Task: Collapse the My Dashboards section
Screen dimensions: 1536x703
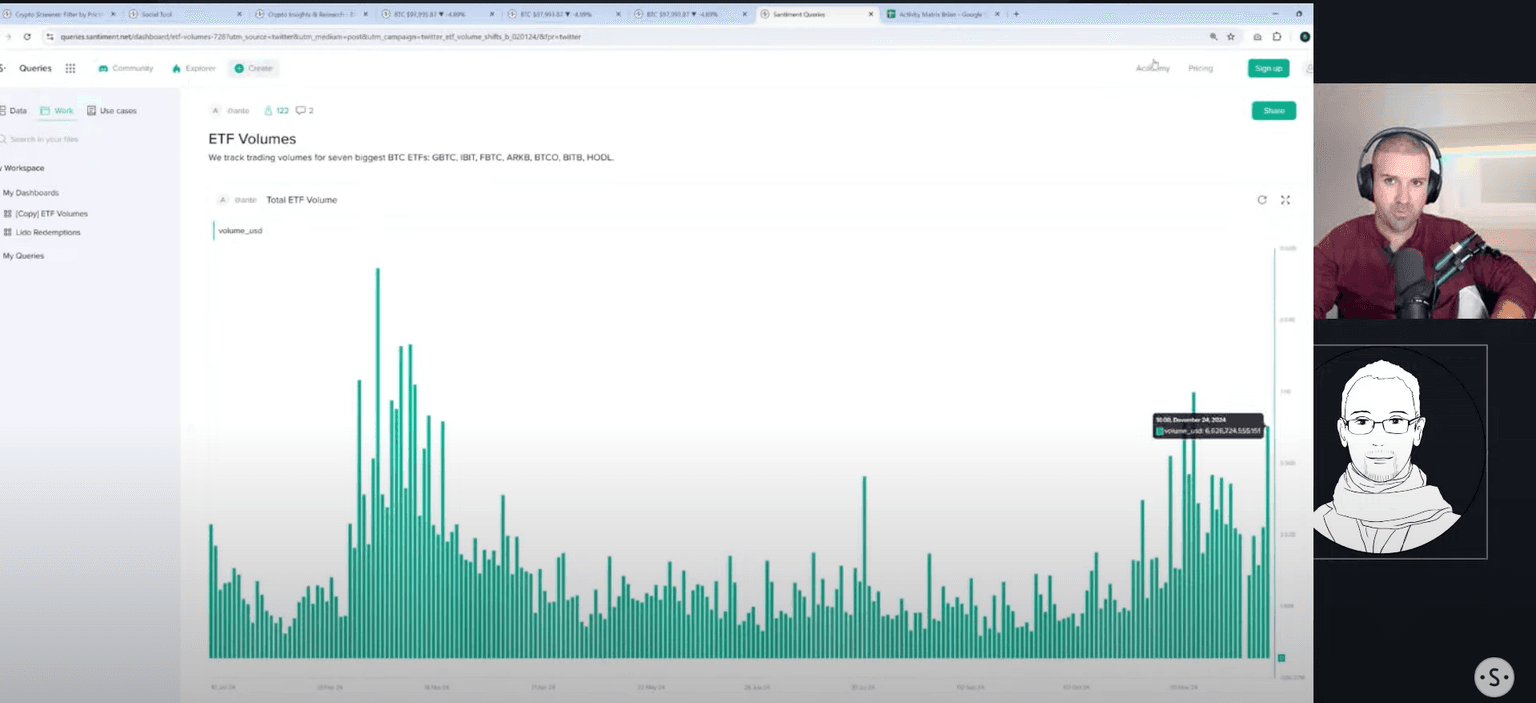Action: (30, 193)
